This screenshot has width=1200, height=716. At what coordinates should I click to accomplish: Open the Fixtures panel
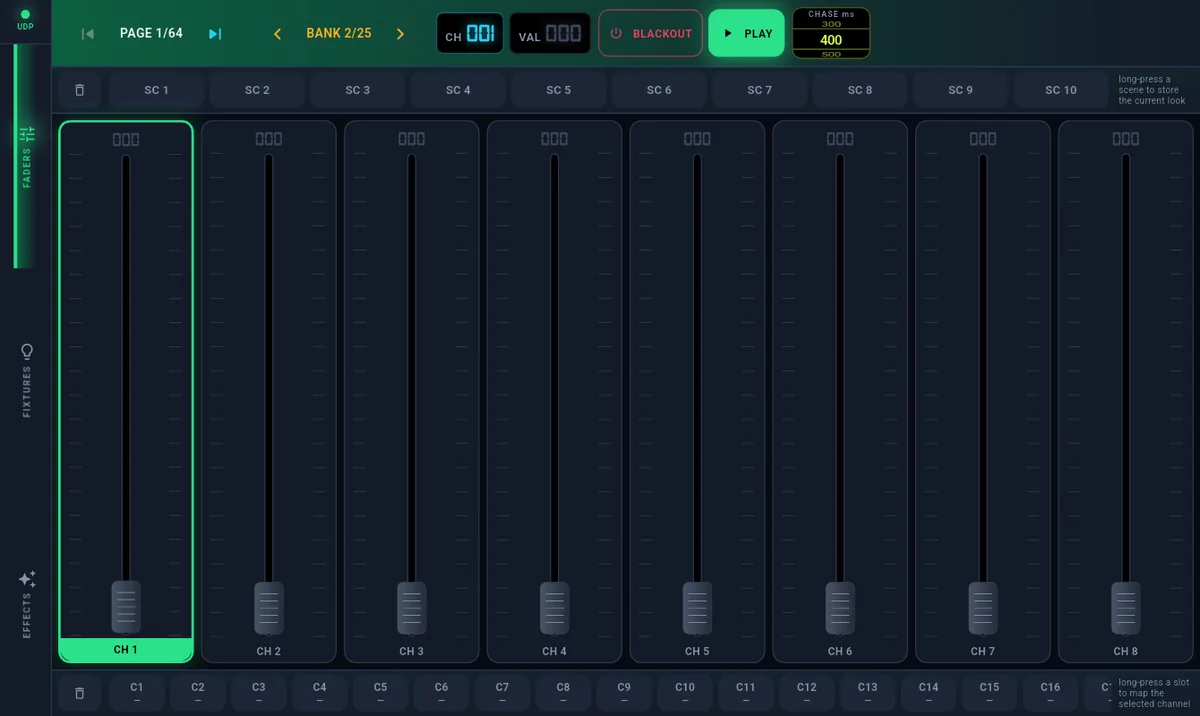coord(27,380)
